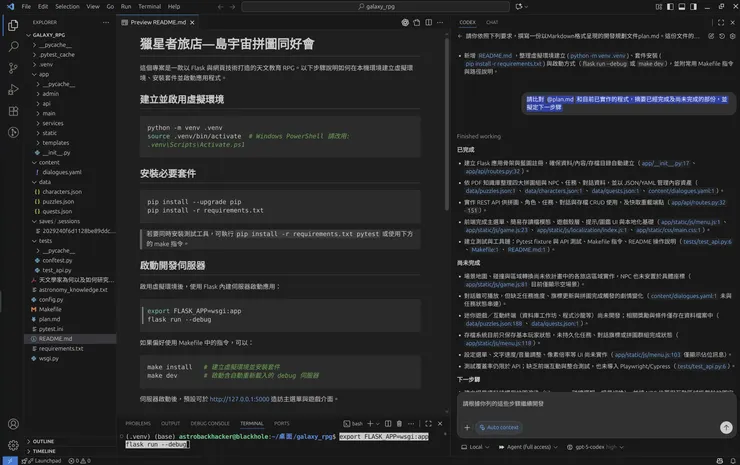
Task: Open the gpt-5-codex model dropdown
Action: (x=595, y=447)
